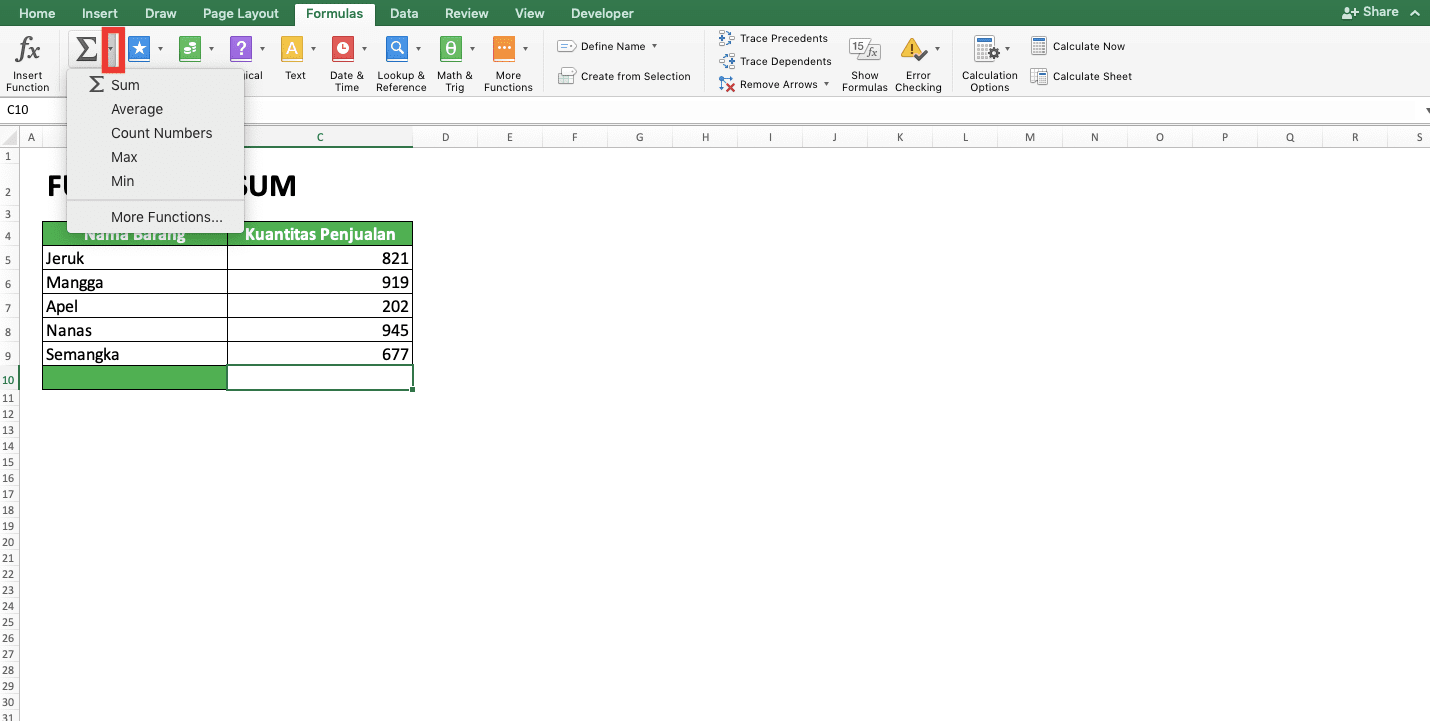Click the empty green cell in row 10

[x=135, y=378]
